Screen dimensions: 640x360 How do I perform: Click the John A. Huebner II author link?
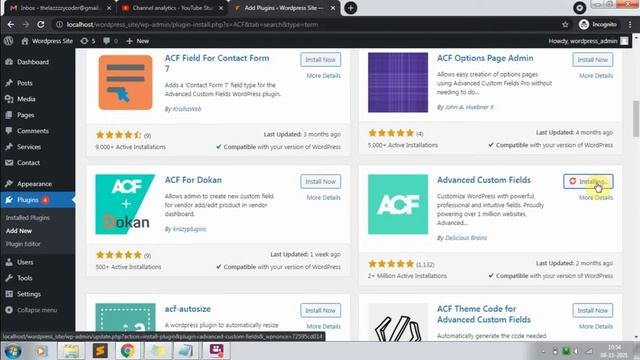(x=469, y=107)
